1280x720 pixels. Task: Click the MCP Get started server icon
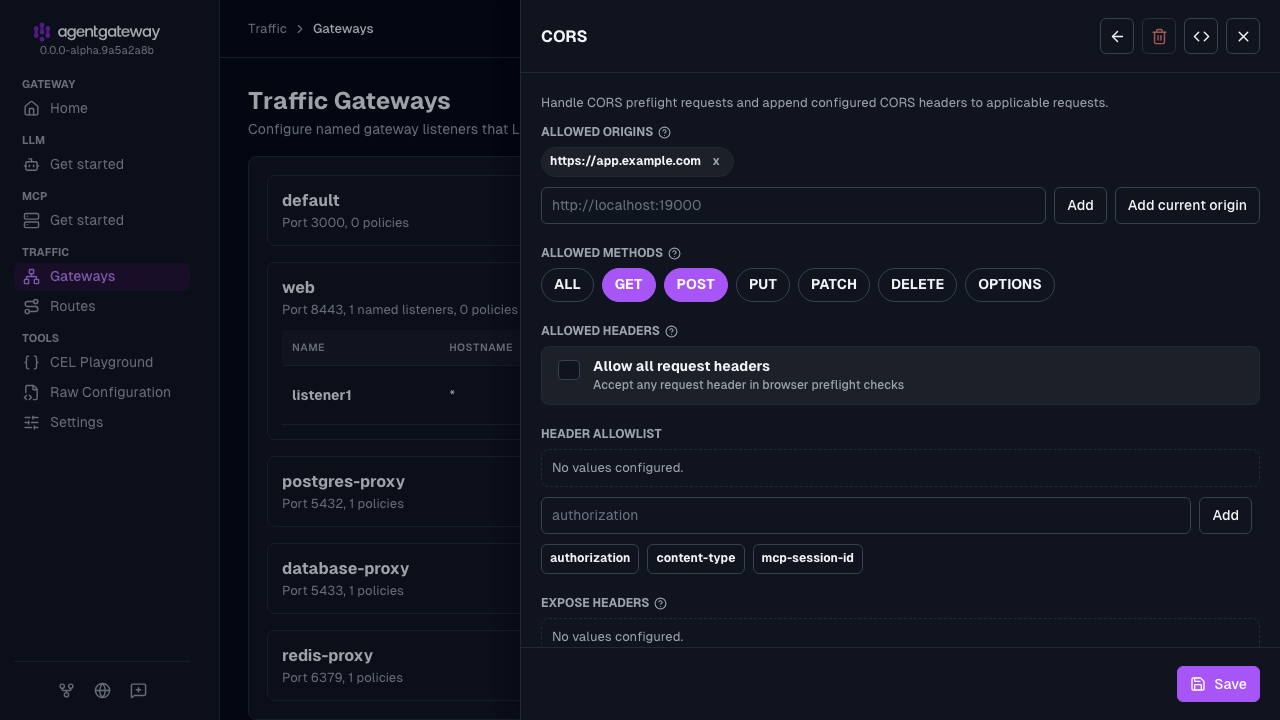pyautogui.click(x=32, y=220)
